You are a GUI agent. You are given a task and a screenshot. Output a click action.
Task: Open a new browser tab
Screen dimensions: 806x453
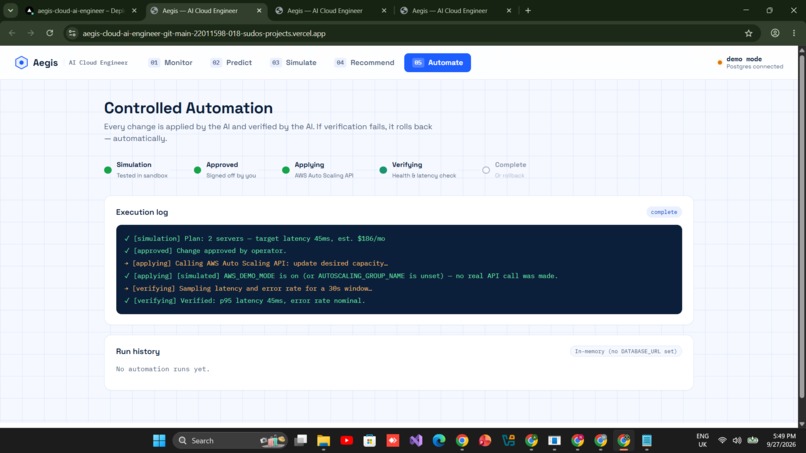[x=528, y=10]
